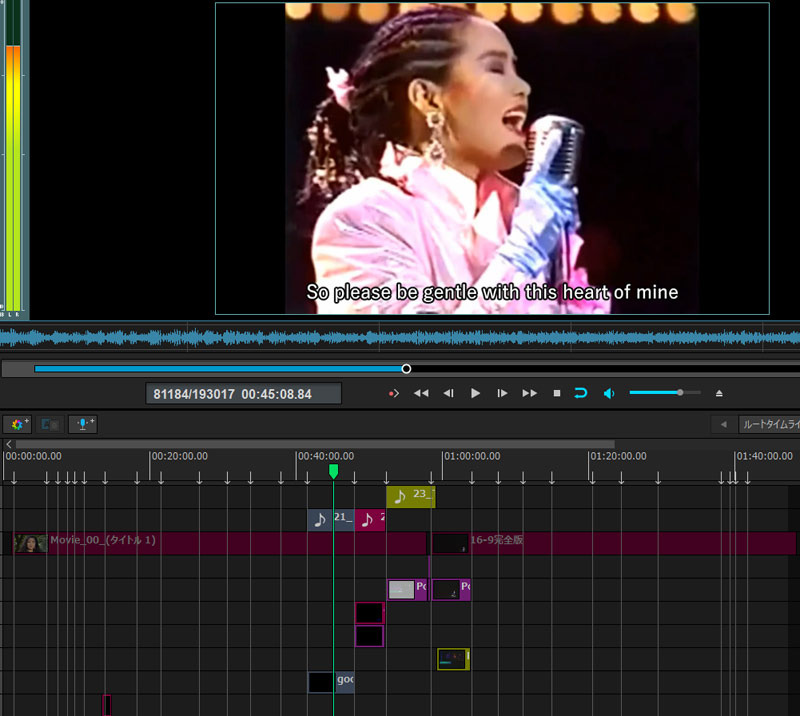Click the 01:20:00.00 ruler label
This screenshot has width=800, height=716.
point(618,456)
